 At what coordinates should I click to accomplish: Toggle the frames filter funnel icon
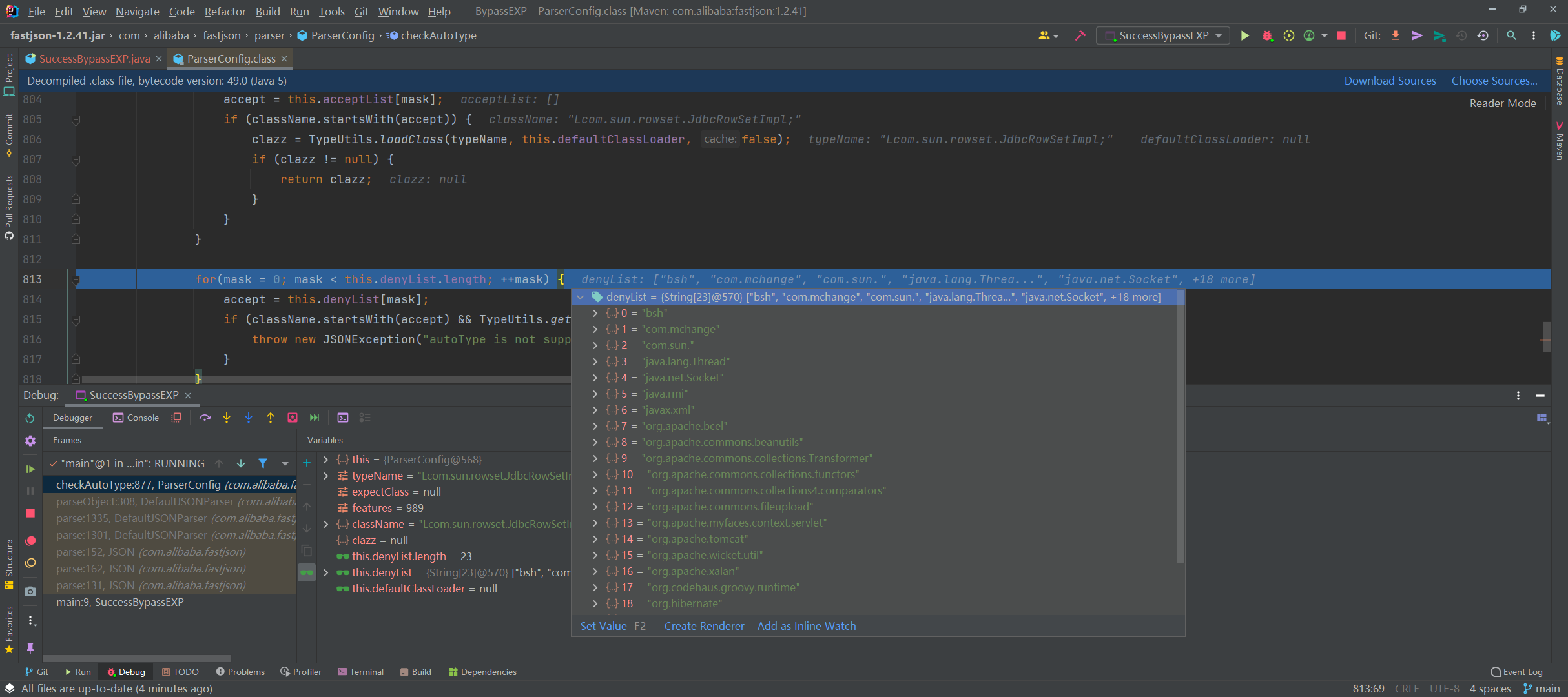coord(263,463)
